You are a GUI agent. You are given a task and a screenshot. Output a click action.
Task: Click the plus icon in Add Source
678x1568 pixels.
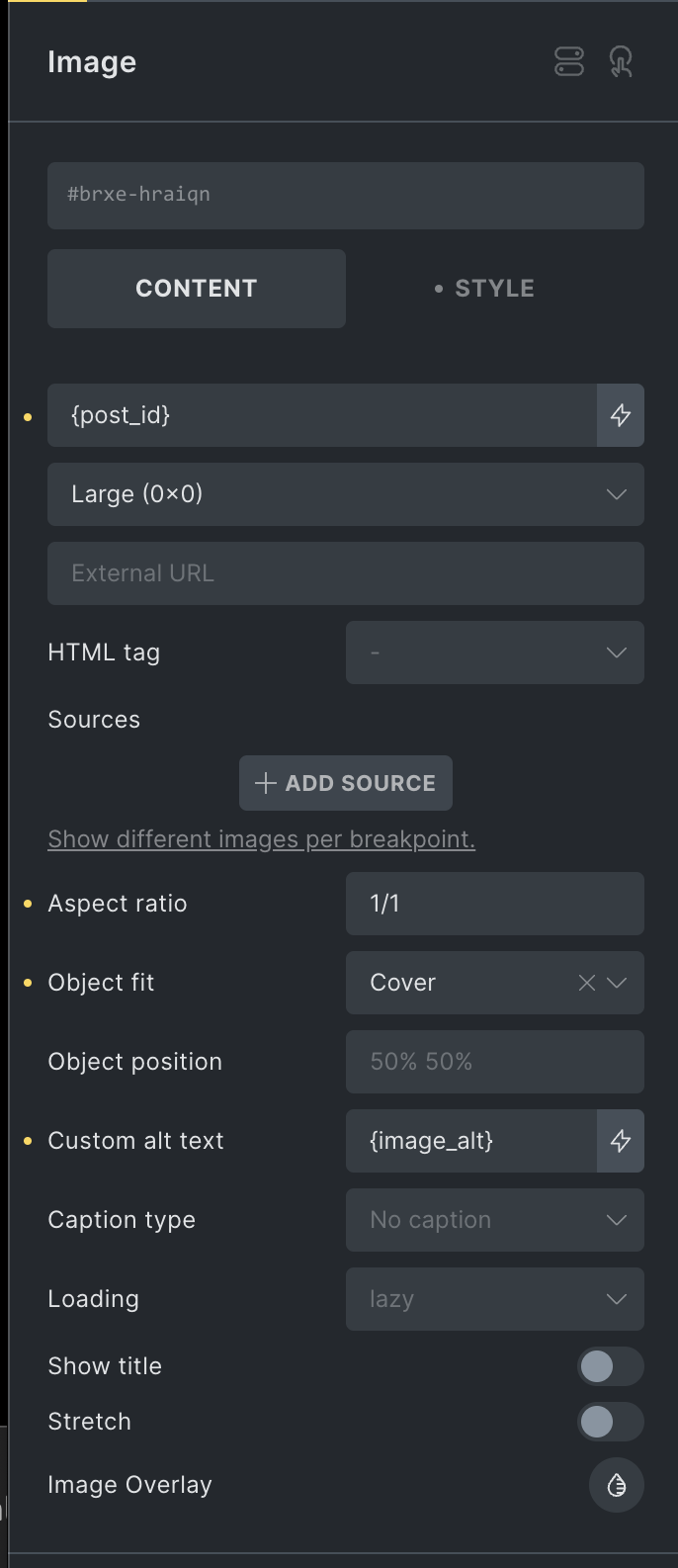pyautogui.click(x=265, y=783)
